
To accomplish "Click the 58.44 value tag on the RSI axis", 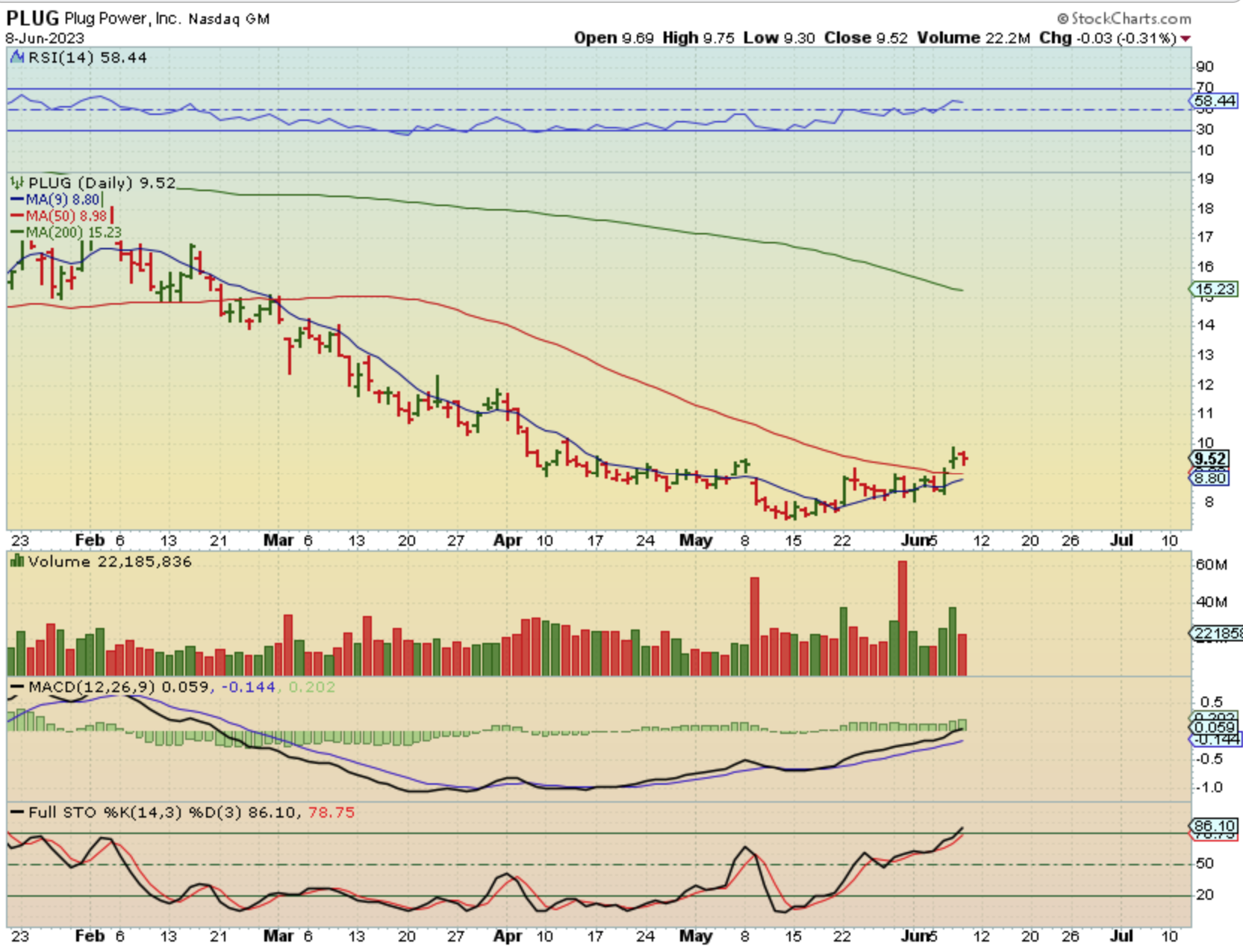I will pos(1214,101).
